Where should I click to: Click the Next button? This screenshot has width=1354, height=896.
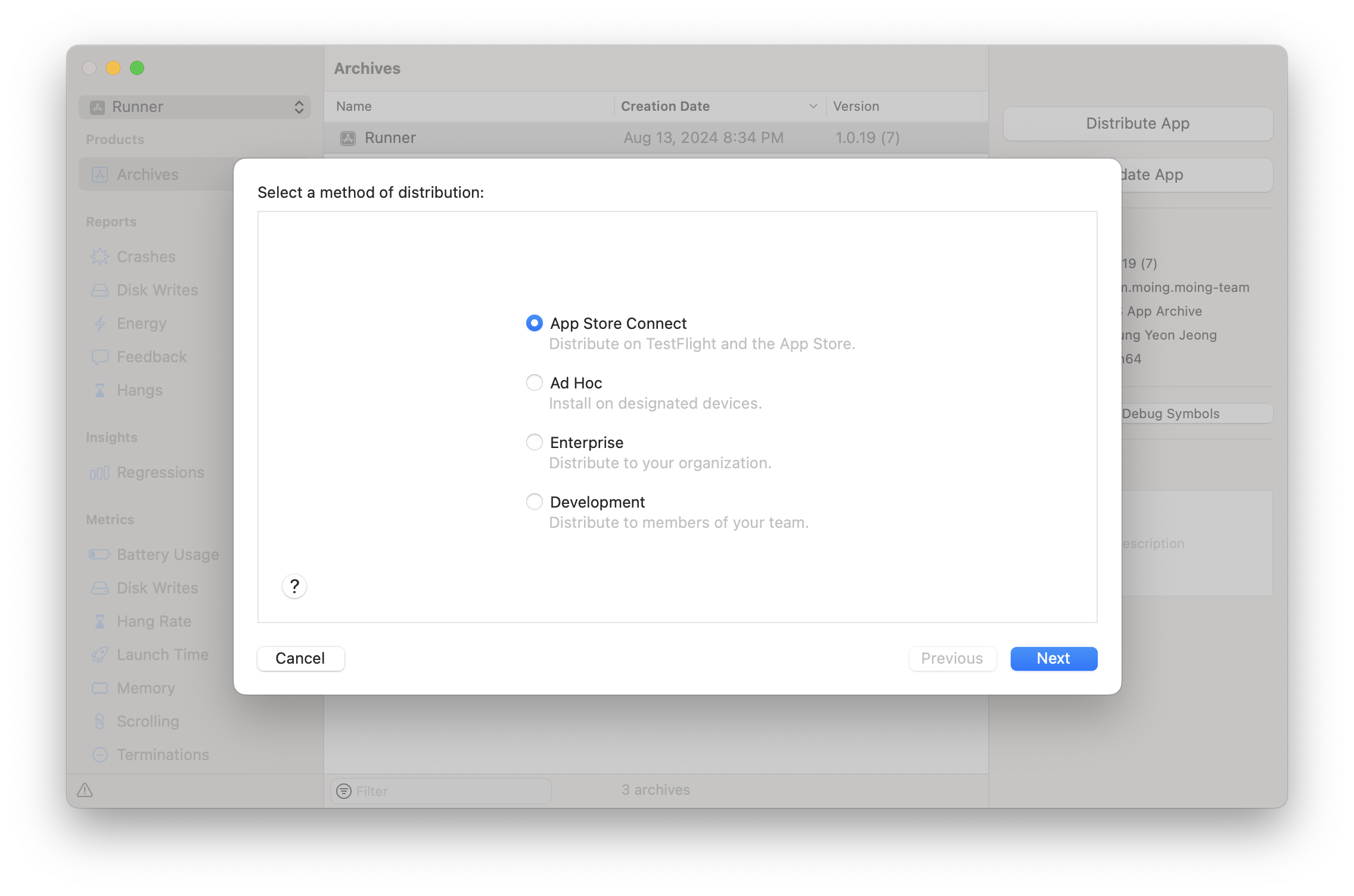coord(1054,658)
